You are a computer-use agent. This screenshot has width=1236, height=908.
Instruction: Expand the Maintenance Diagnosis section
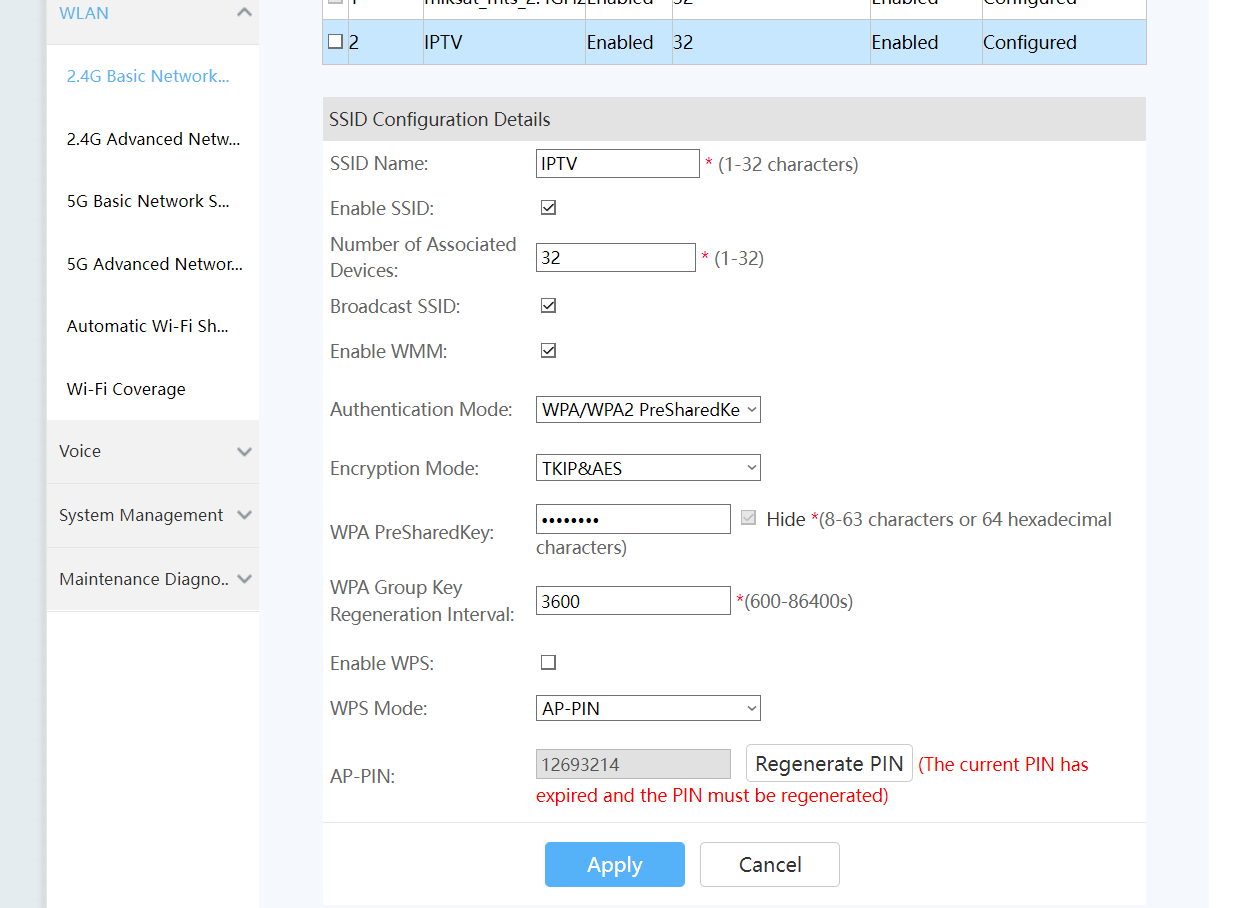pos(152,580)
